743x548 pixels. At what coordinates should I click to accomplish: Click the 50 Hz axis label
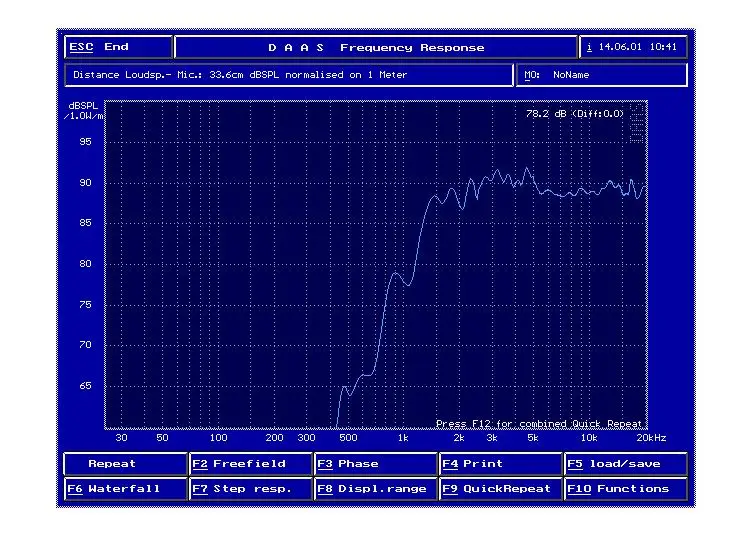[x=163, y=438]
